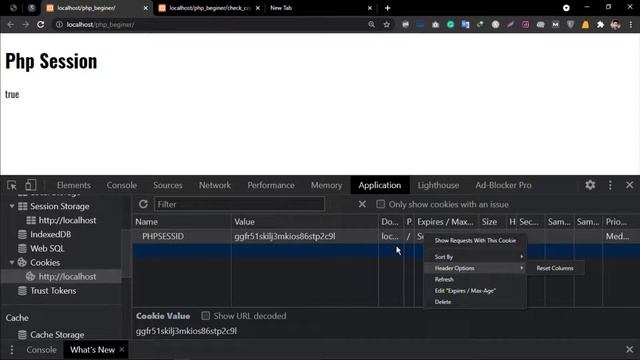The width and height of the screenshot is (640, 360).
Task: Choose Refresh in the context menu
Action: (476, 280)
